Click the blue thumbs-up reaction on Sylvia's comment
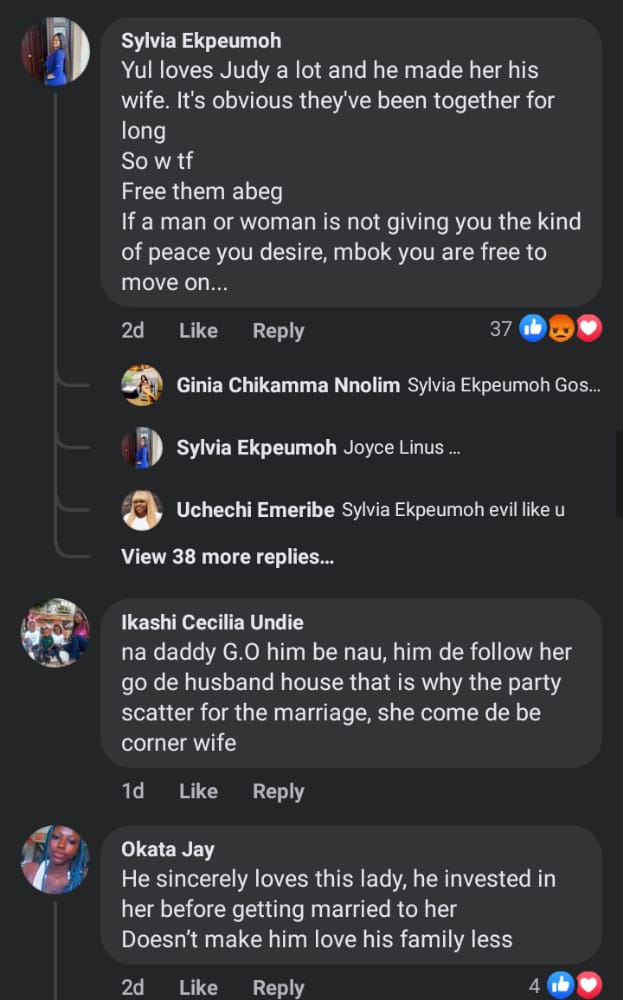Screen dimensions: 623x1000 [x=533, y=328]
